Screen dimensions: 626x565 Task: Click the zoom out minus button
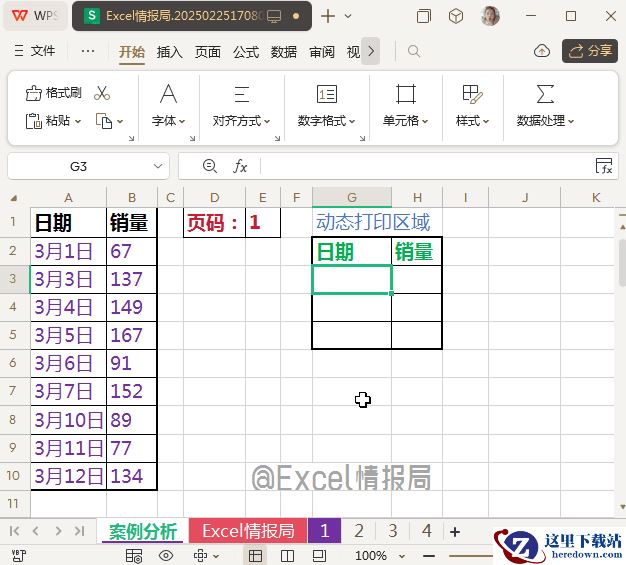(x=428, y=556)
